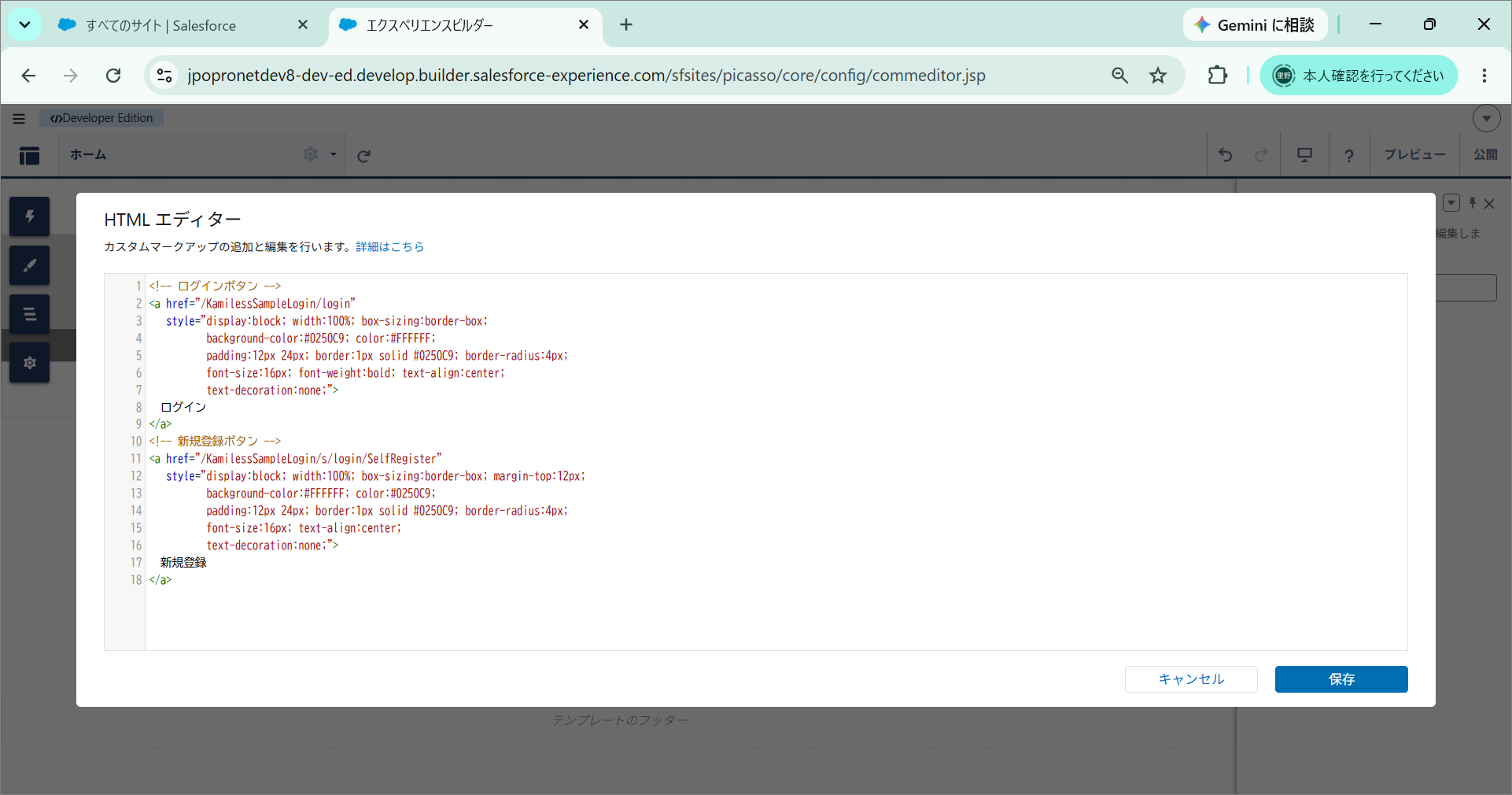Open the Page Structure list panel

pyautogui.click(x=30, y=314)
